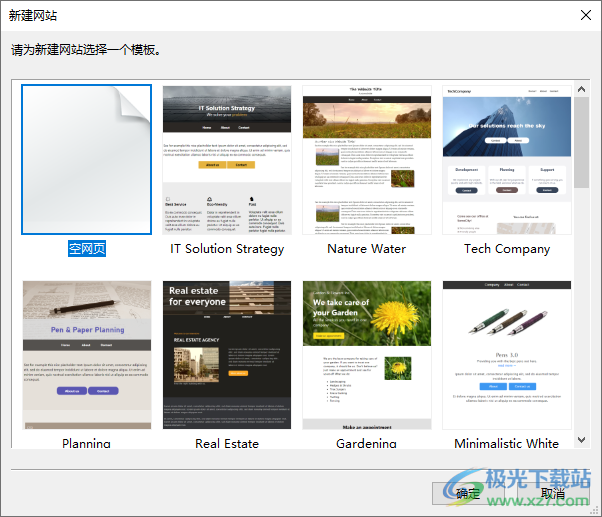Click the template list scrollbar thumb

[x=582, y=142]
